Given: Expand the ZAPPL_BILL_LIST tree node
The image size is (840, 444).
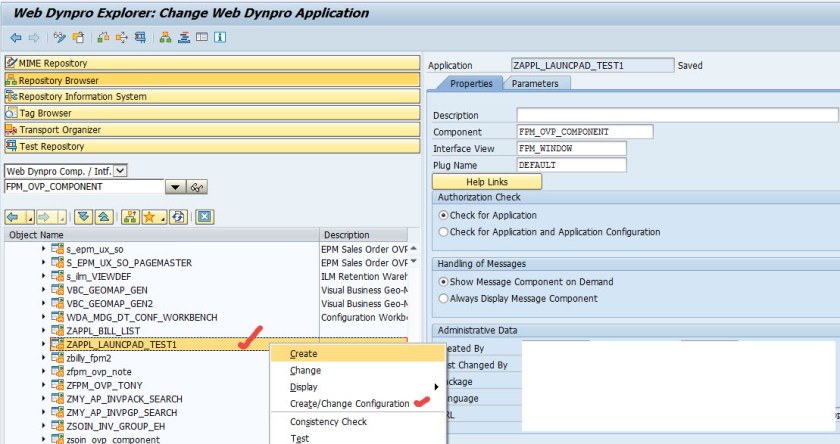Looking at the screenshot, I should click(44, 330).
